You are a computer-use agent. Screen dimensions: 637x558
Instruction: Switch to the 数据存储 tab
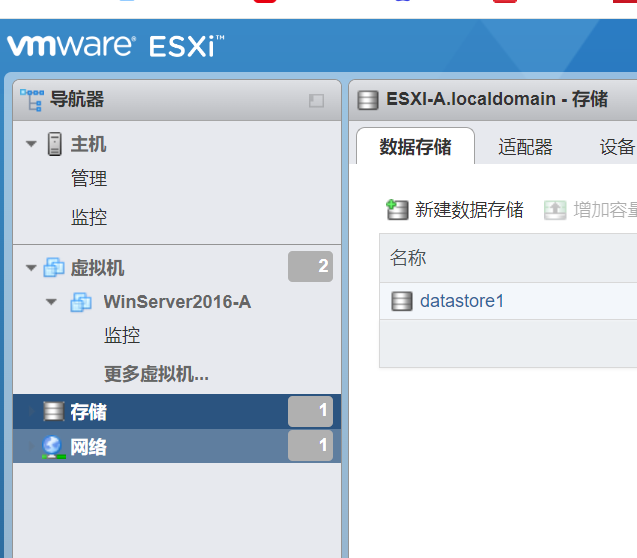click(415, 147)
